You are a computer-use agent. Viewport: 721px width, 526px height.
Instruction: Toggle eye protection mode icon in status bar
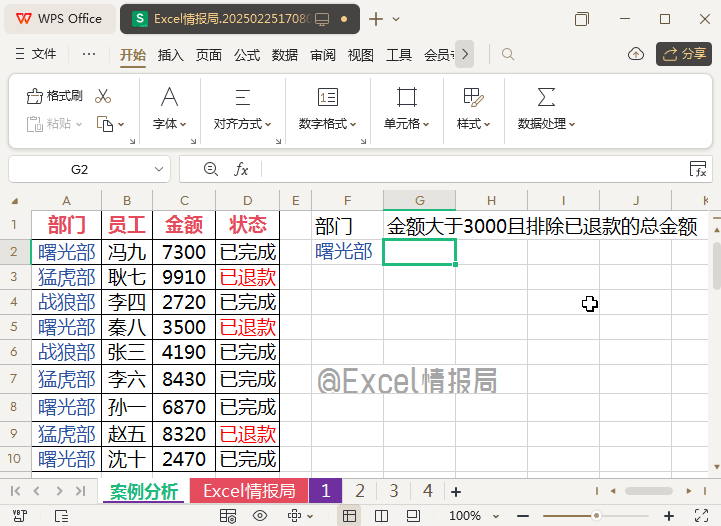tap(260, 516)
